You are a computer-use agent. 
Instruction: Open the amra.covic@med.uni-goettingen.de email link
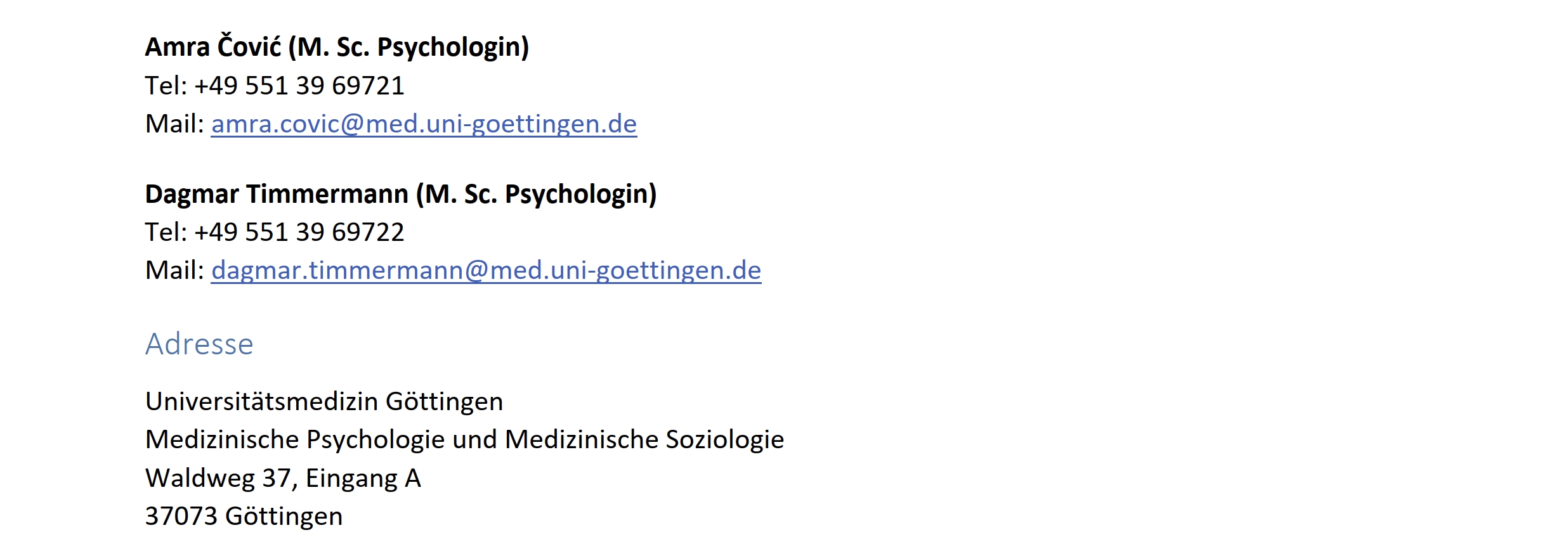coord(424,124)
